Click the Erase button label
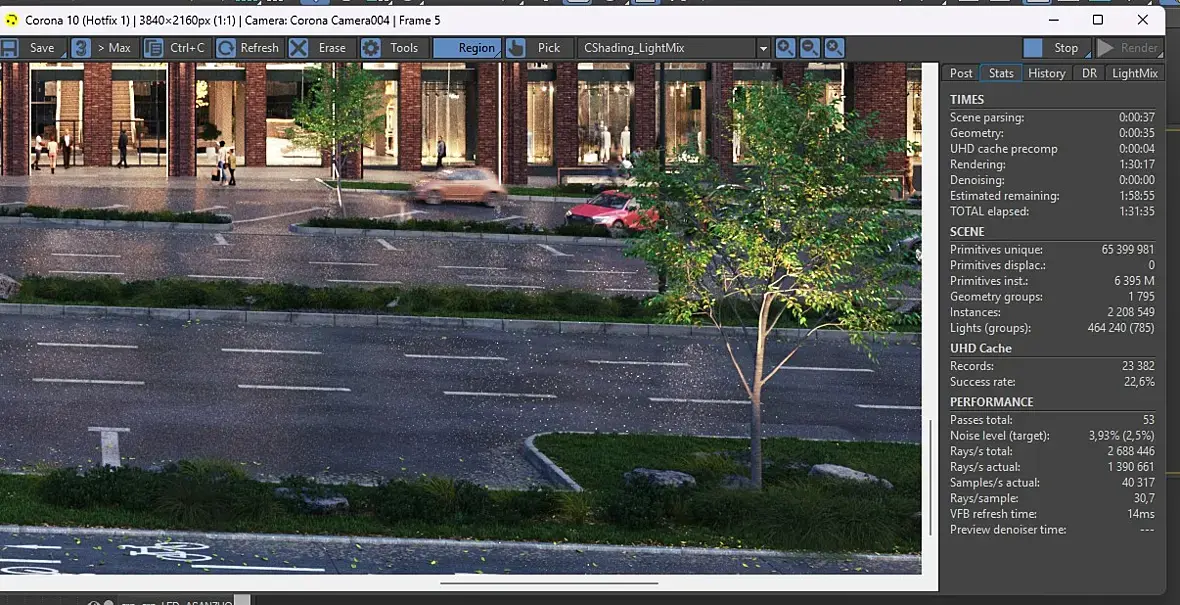 click(x=332, y=48)
